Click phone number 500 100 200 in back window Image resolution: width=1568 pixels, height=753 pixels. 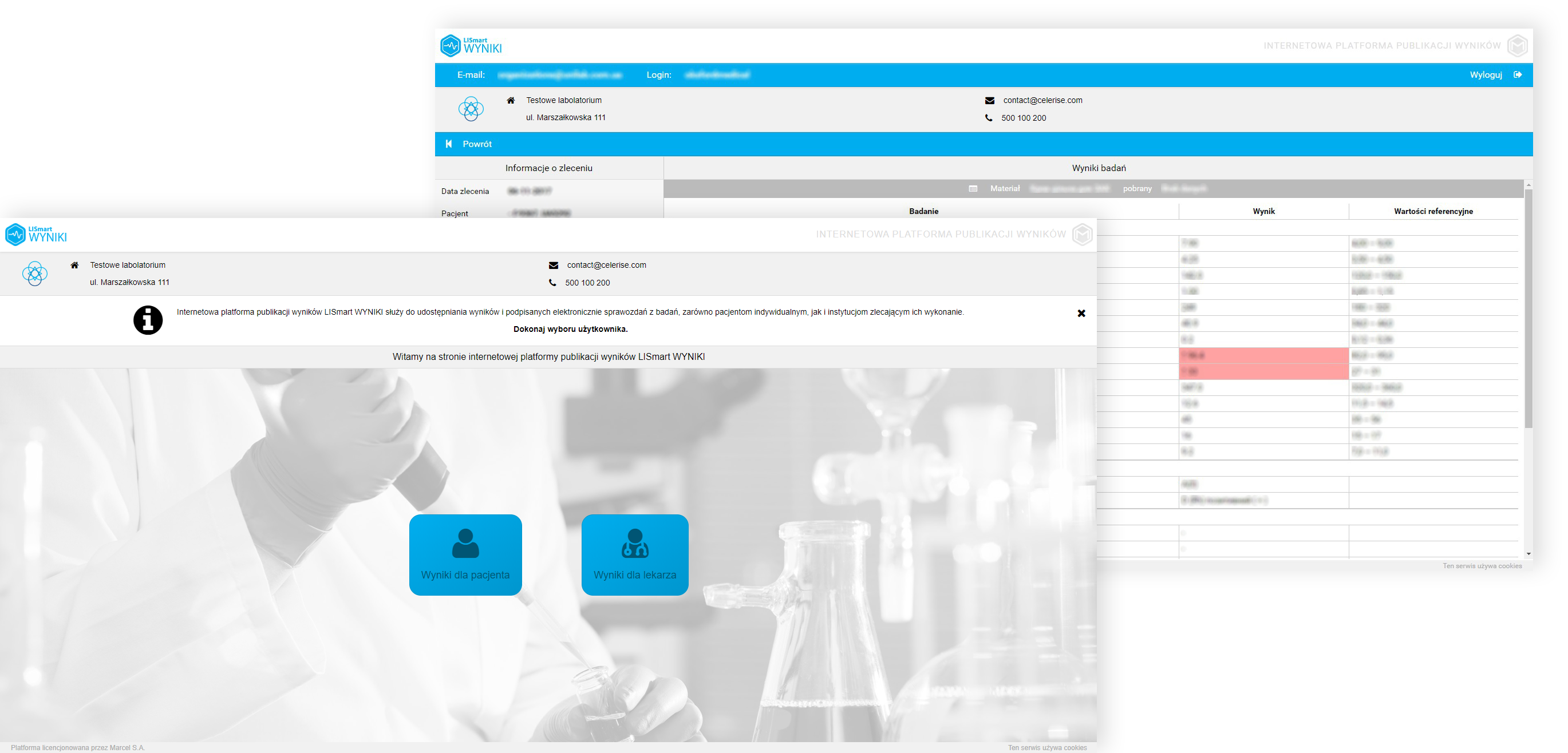[1023, 118]
